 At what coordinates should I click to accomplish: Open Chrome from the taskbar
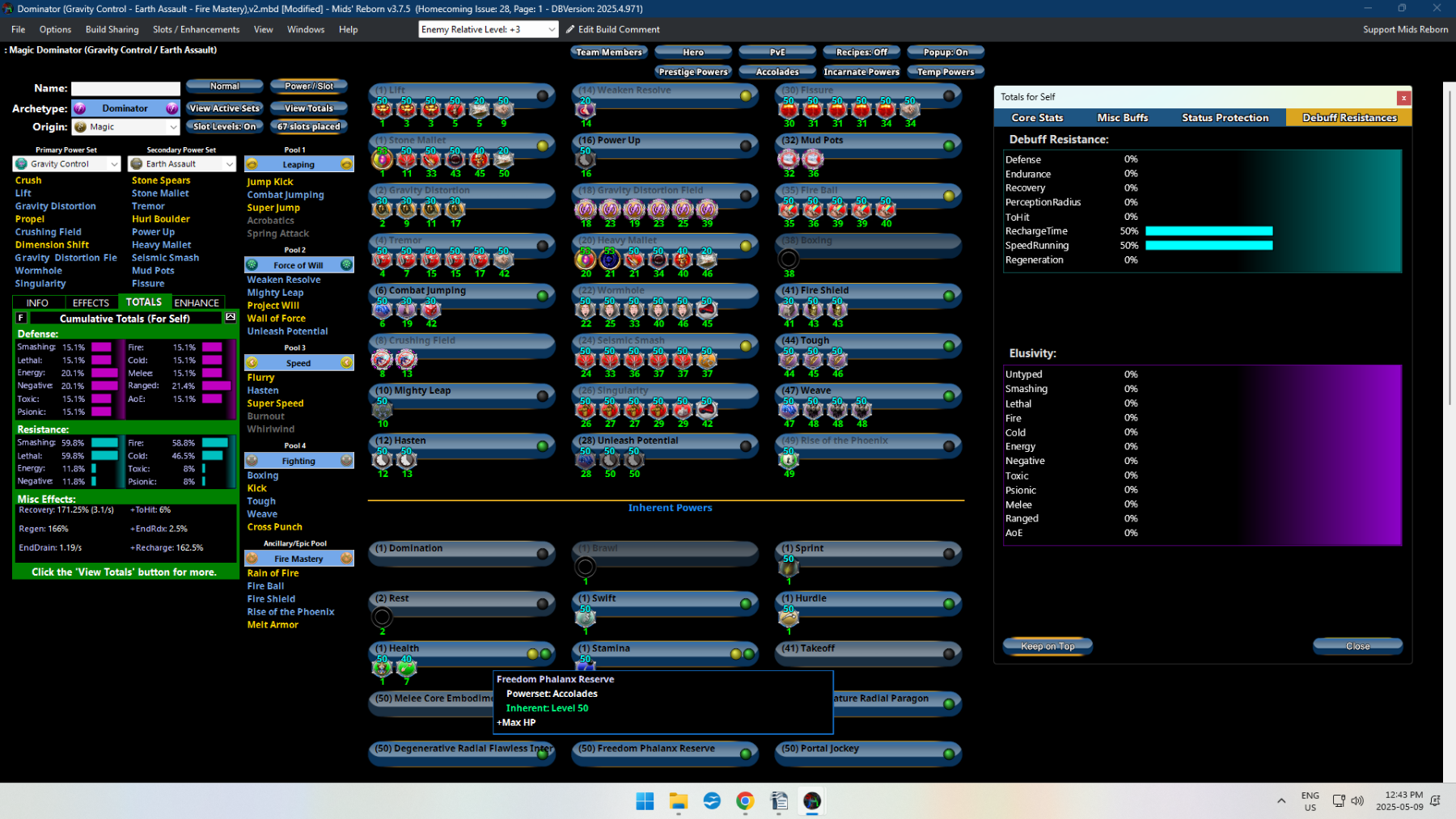tap(745, 800)
